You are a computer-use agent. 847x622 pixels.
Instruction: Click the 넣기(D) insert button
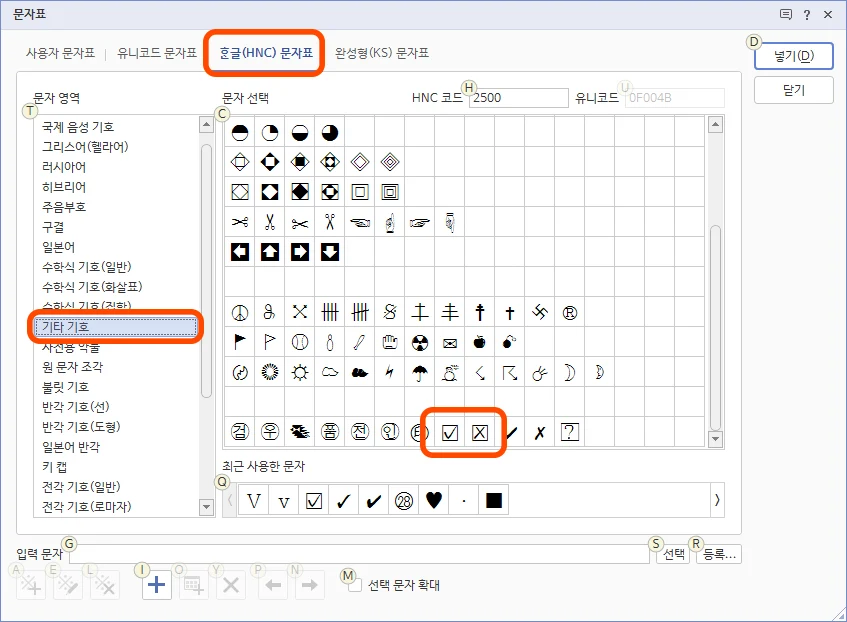click(793, 55)
